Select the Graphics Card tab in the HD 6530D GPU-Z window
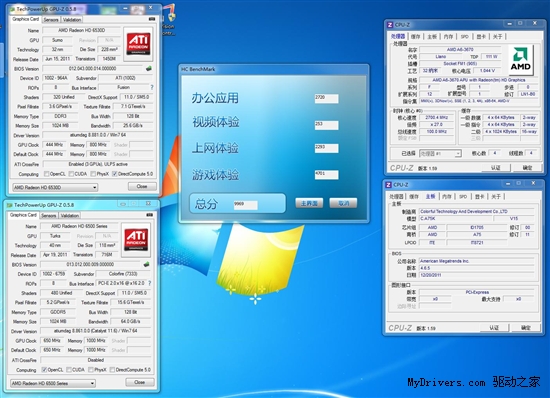Viewport: 550px width, 398px height. coord(26,19)
